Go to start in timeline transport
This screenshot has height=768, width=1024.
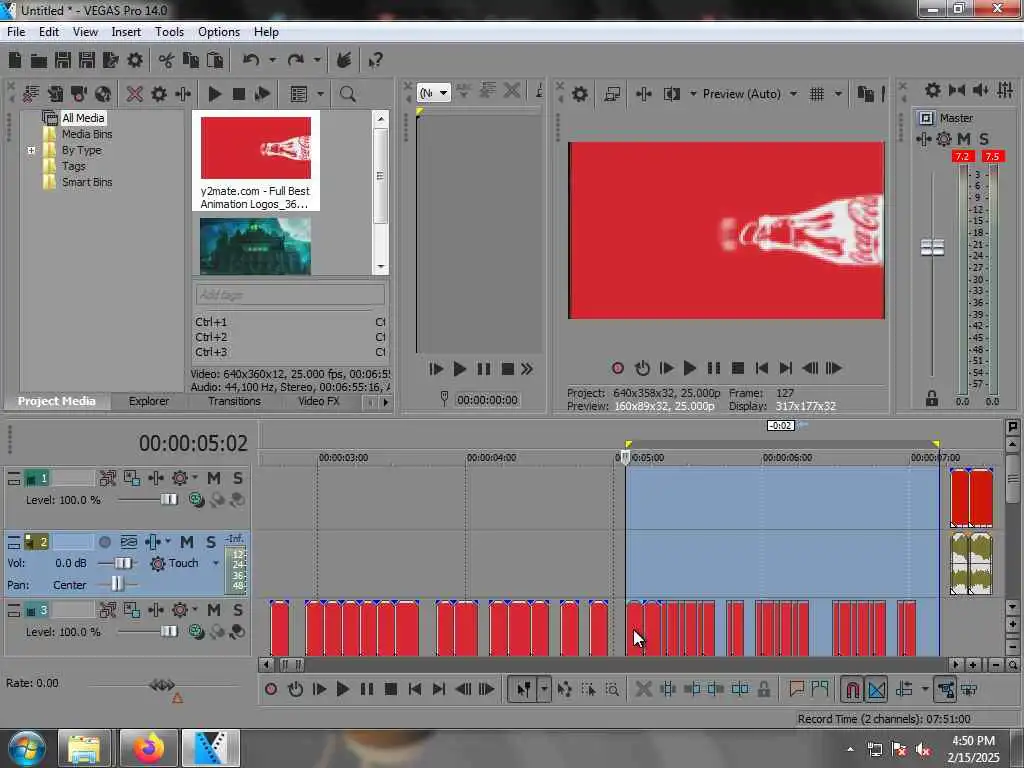click(415, 689)
